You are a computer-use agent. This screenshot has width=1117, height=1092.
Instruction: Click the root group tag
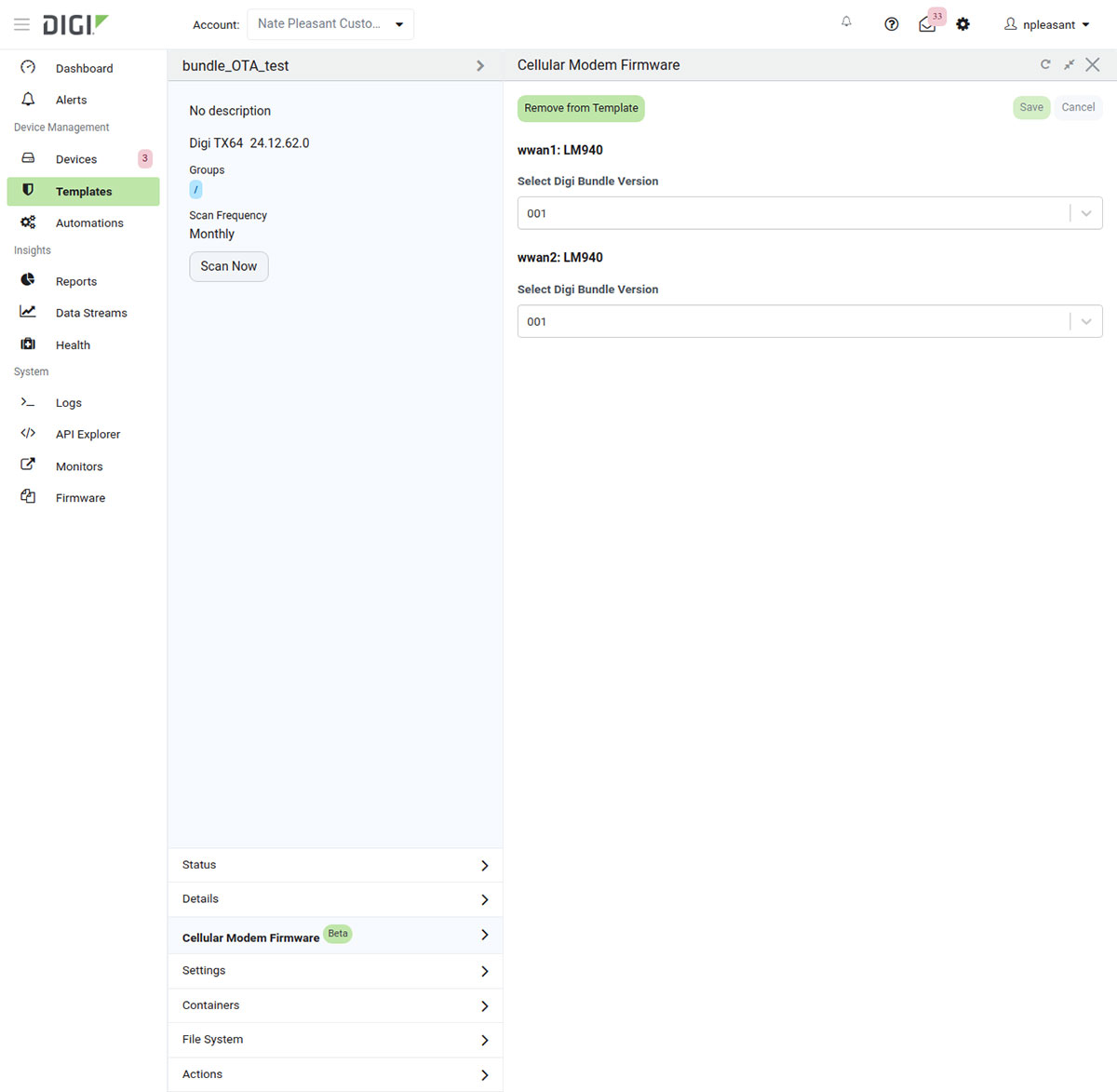[x=195, y=190]
